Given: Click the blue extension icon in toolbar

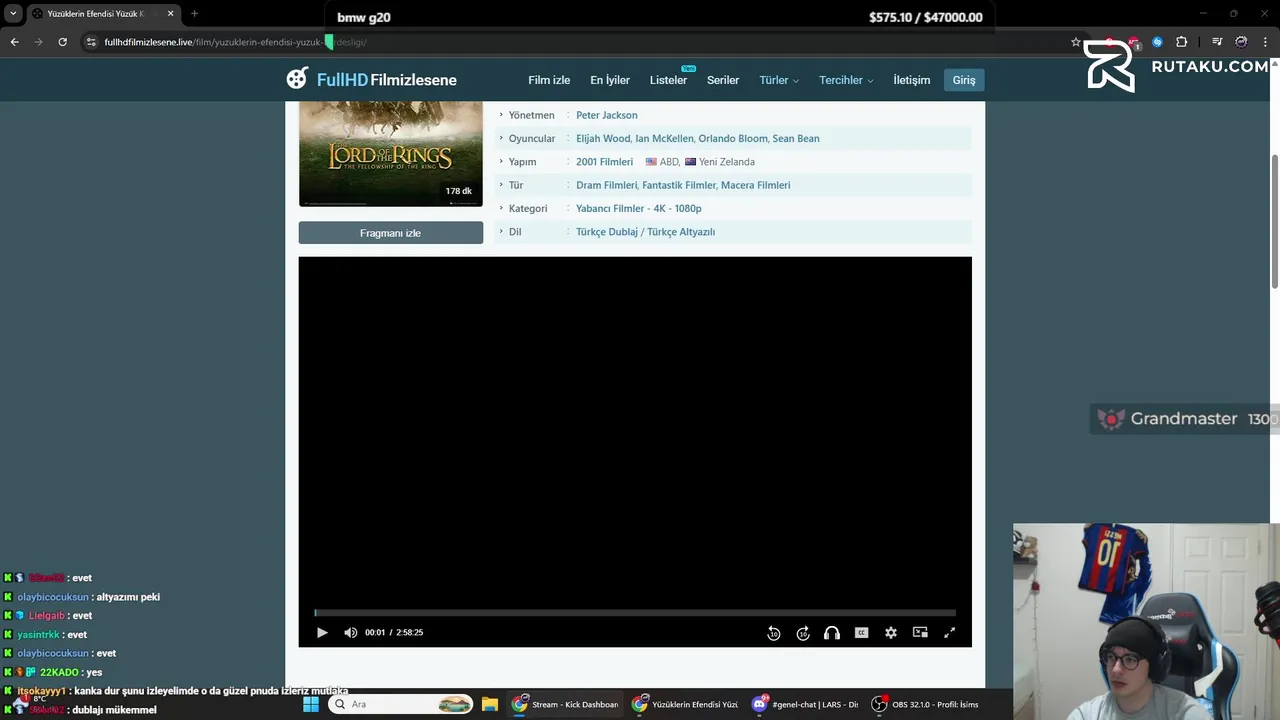Looking at the screenshot, I should [x=1158, y=42].
